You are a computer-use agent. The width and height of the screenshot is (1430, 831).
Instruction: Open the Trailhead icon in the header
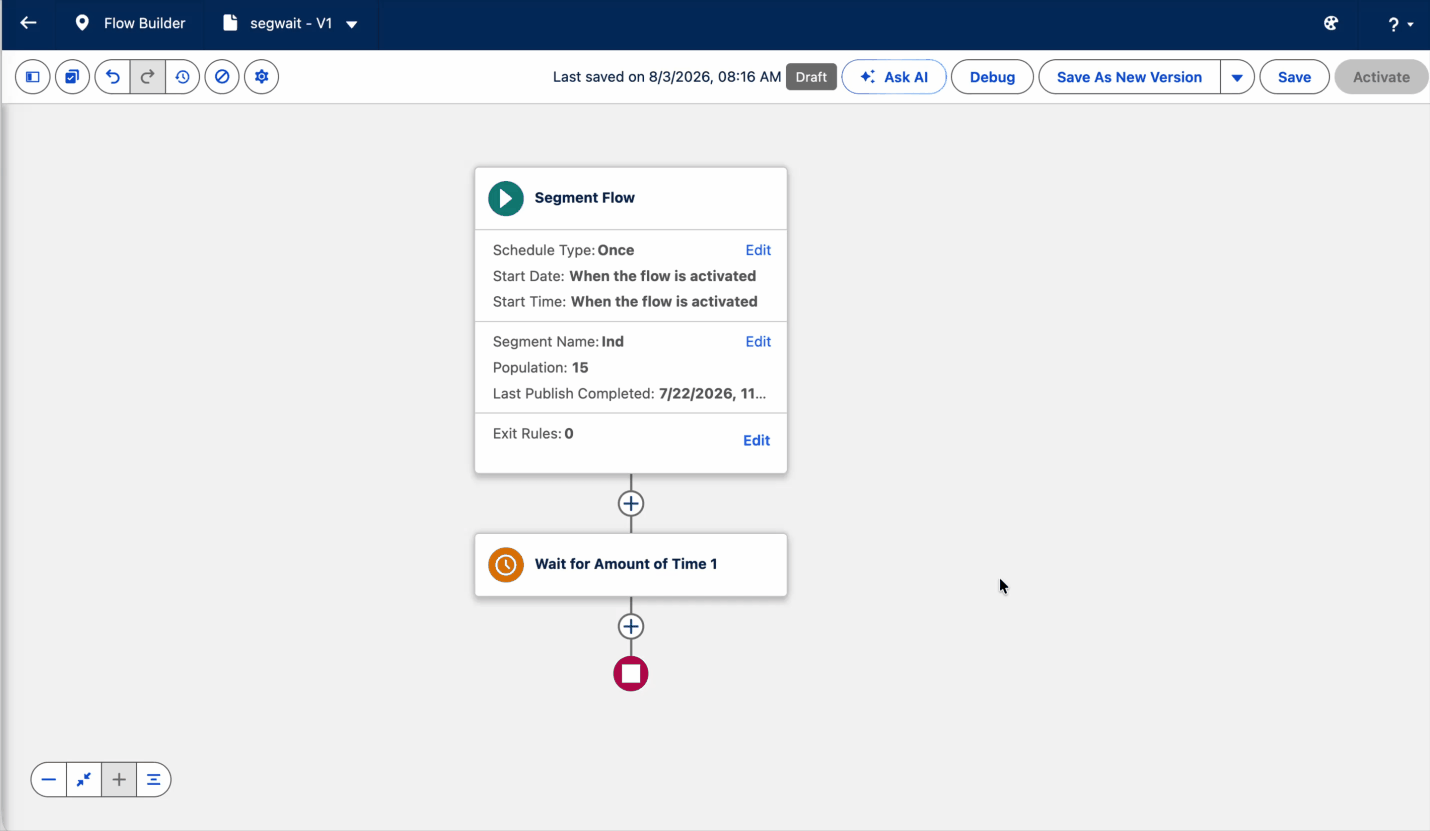tap(1331, 23)
